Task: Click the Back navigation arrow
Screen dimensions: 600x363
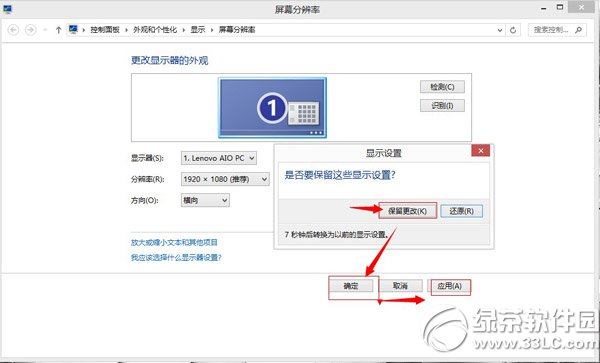Action: pos(13,30)
